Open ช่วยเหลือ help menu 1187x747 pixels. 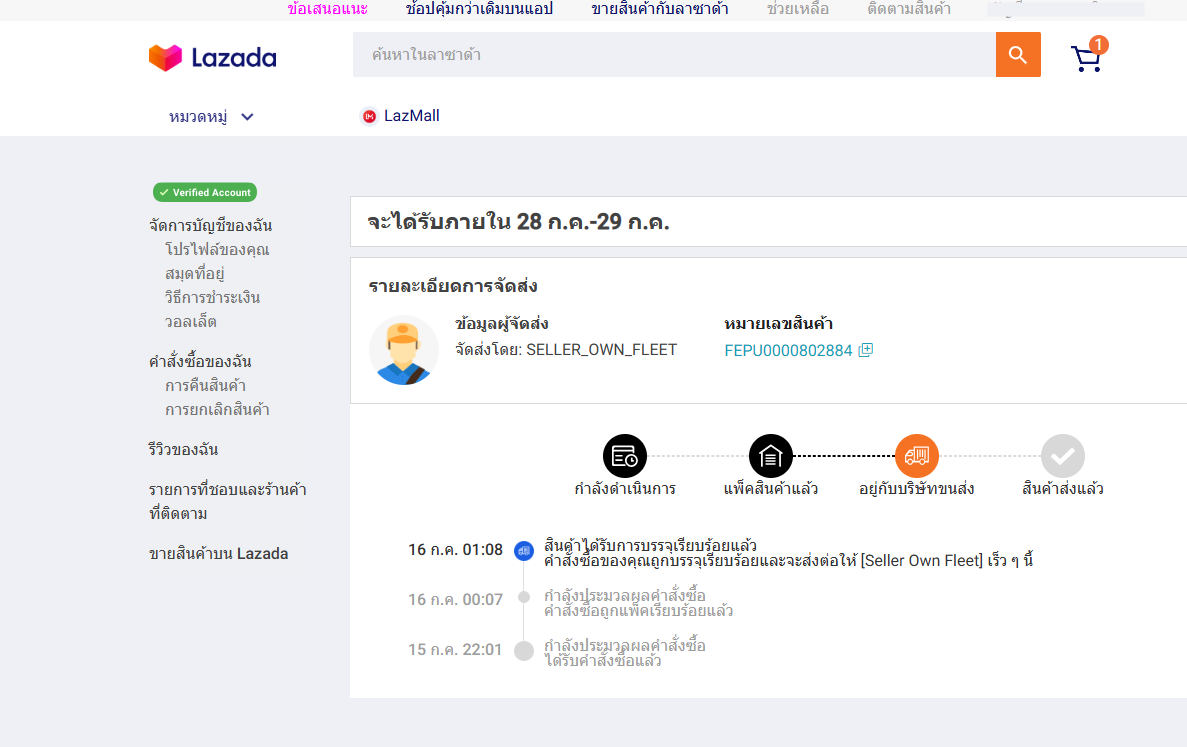tap(798, 9)
